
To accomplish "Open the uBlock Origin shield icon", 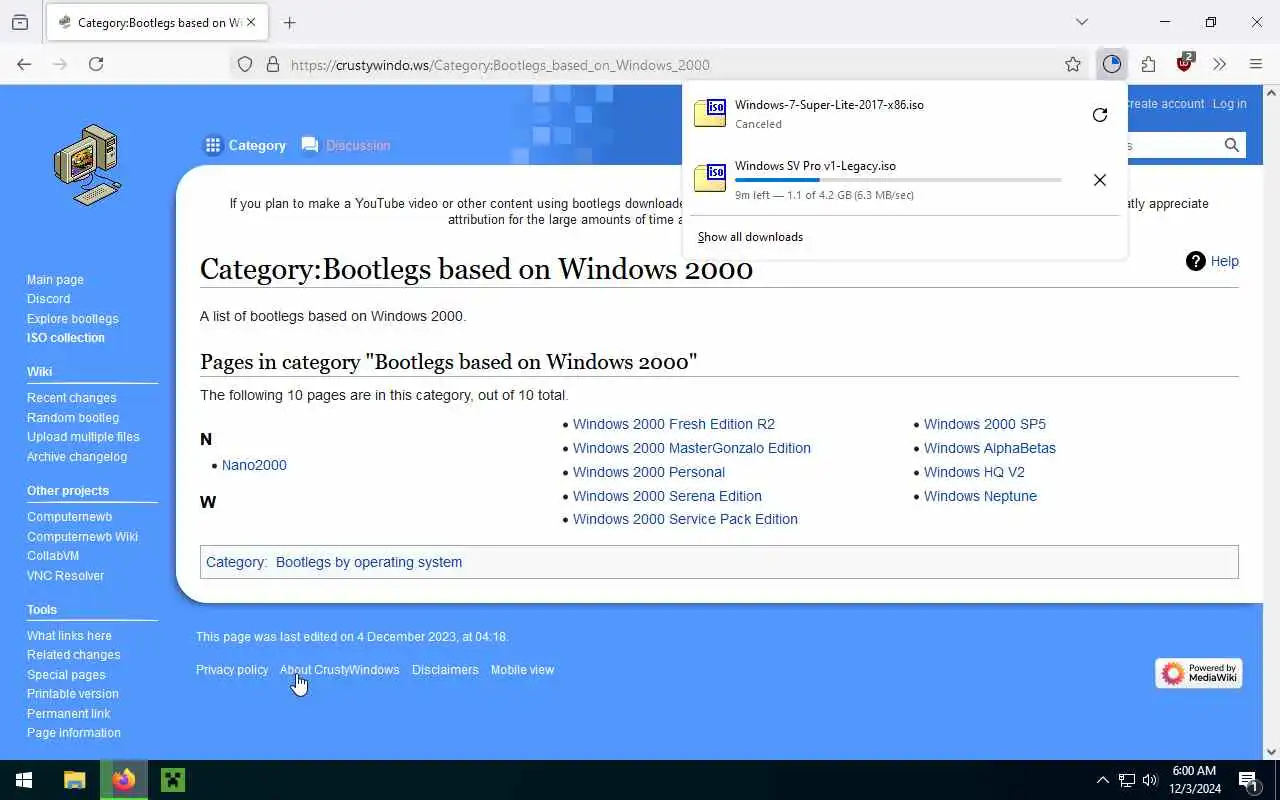I will (1185, 63).
